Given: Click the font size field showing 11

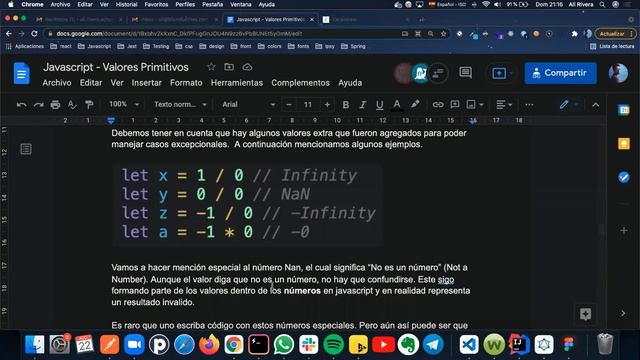Looking at the screenshot, I should (x=308, y=105).
